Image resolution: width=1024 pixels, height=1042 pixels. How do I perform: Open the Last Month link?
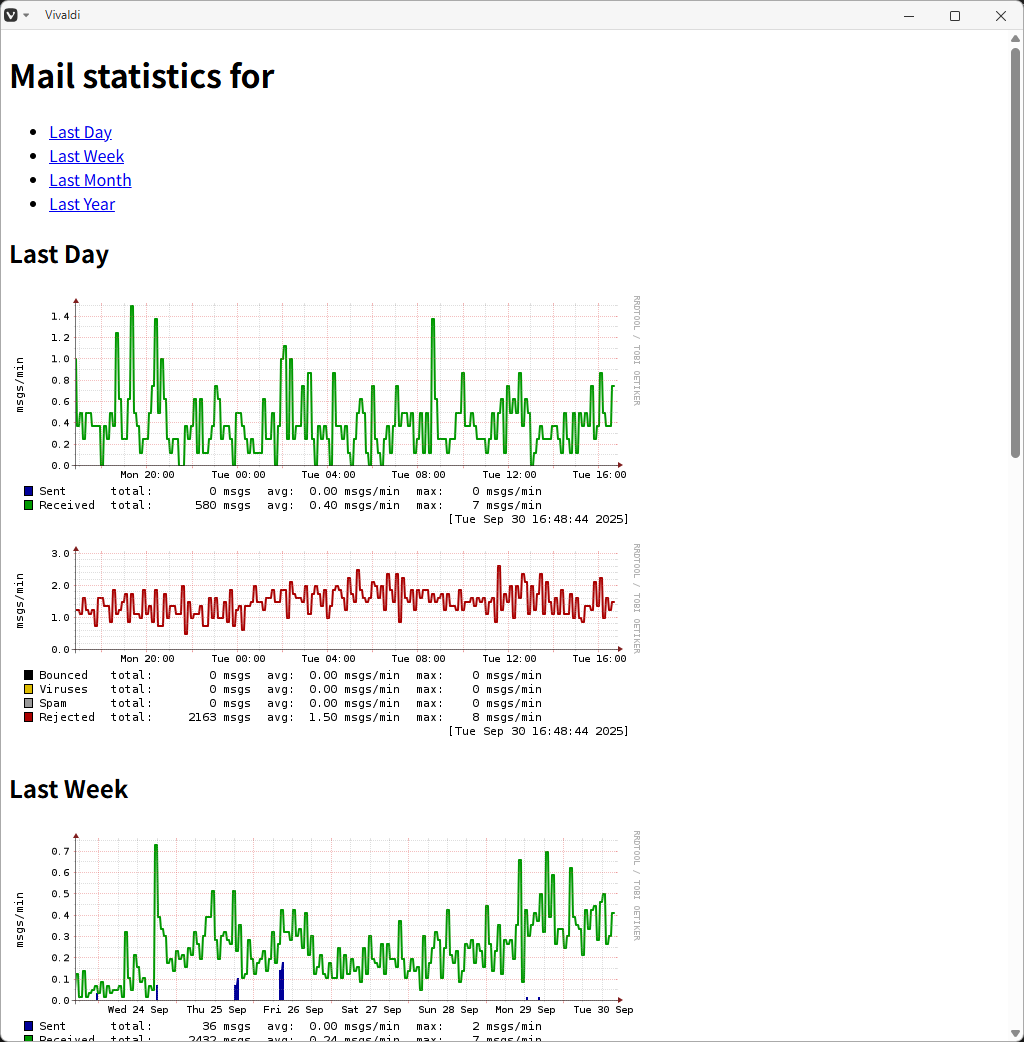90,180
